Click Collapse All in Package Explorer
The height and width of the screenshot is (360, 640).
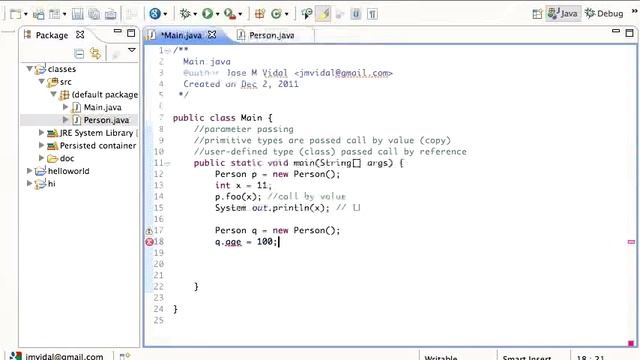point(79,53)
